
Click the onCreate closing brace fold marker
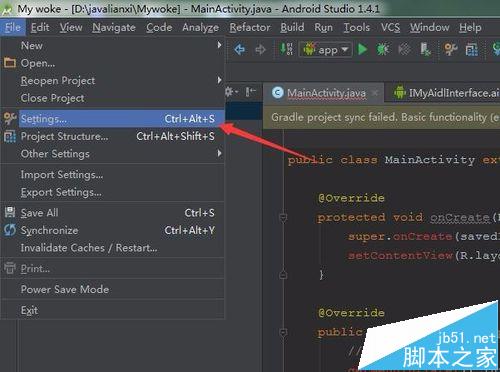(283, 275)
